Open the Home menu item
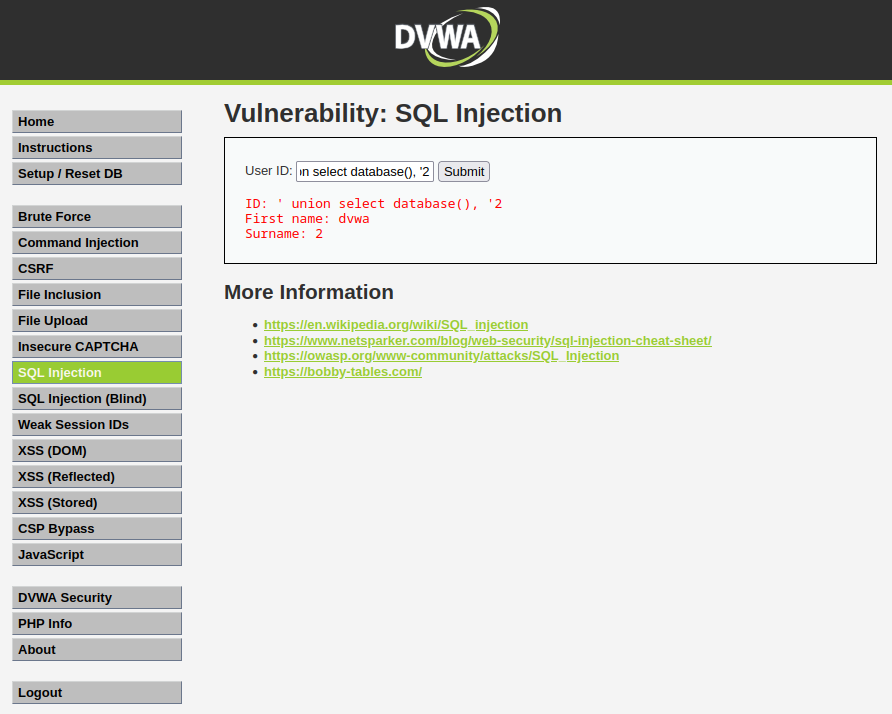 pos(97,122)
